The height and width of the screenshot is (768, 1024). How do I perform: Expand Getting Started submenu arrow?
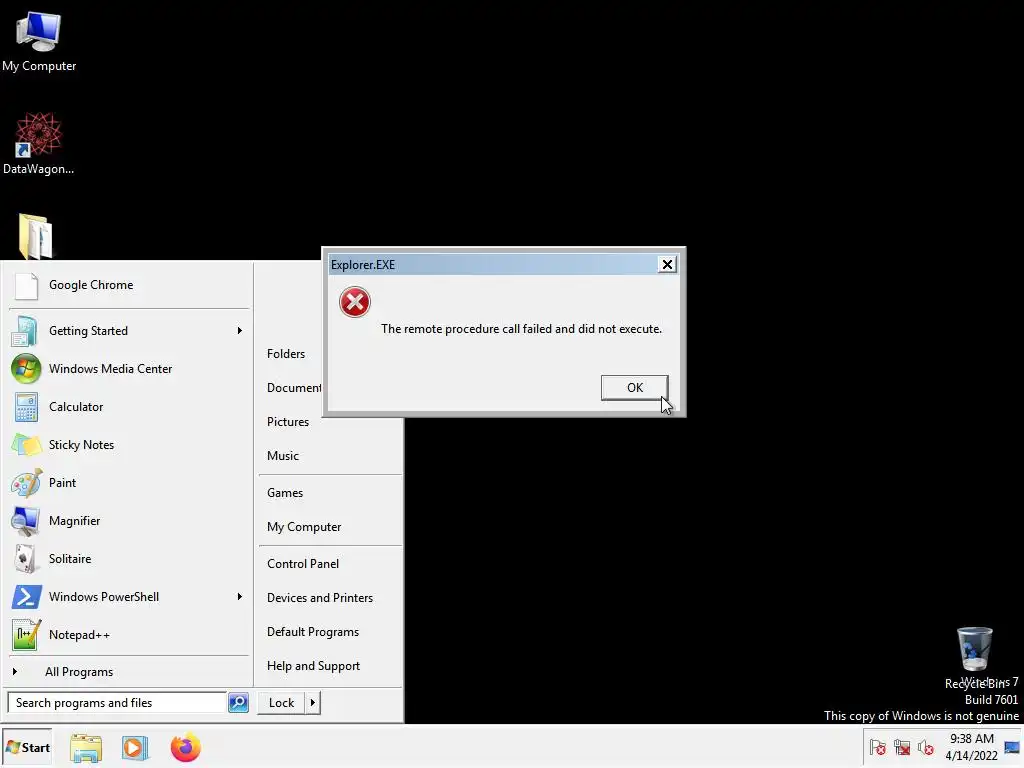coord(240,330)
